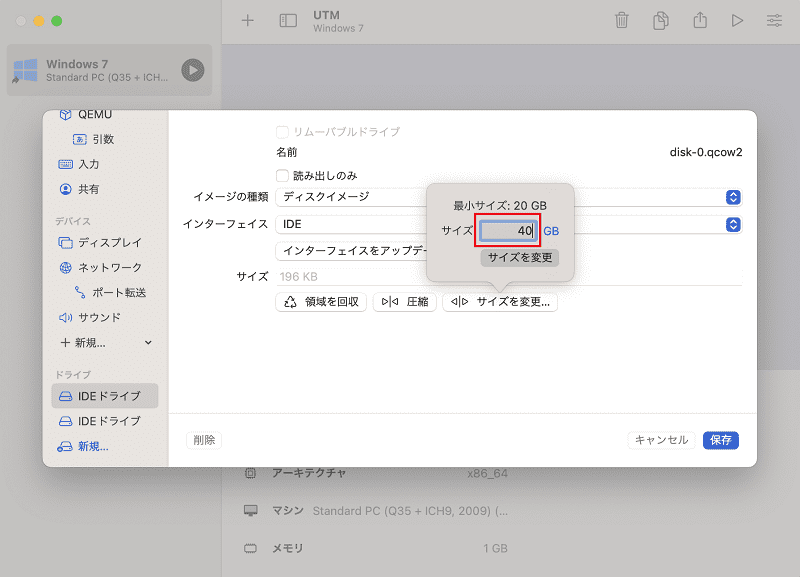Click アーキテクチャ row in main window
This screenshot has height=577, width=800.
pyautogui.click(x=376, y=473)
